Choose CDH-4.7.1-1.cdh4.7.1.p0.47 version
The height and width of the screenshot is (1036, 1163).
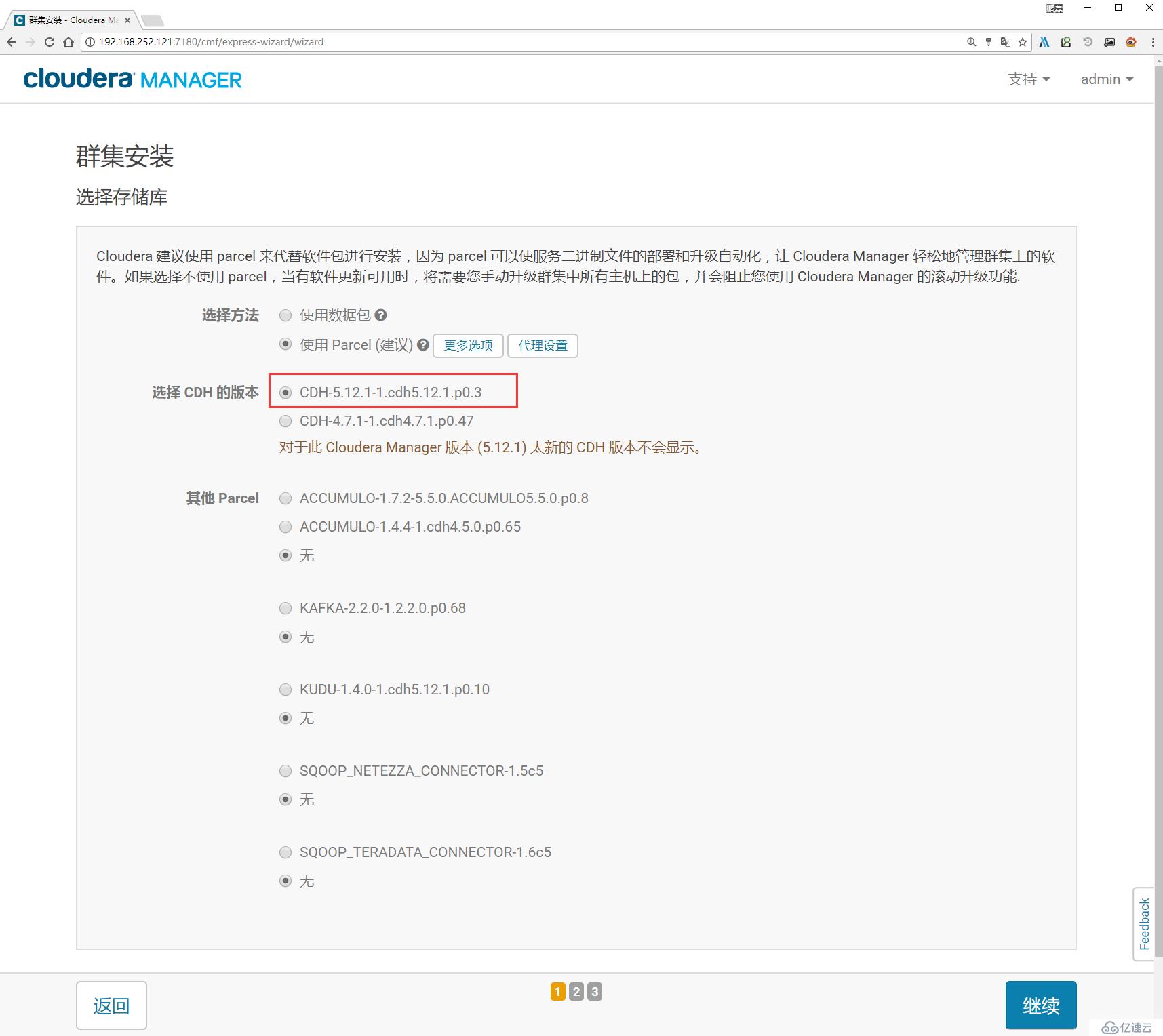[285, 421]
